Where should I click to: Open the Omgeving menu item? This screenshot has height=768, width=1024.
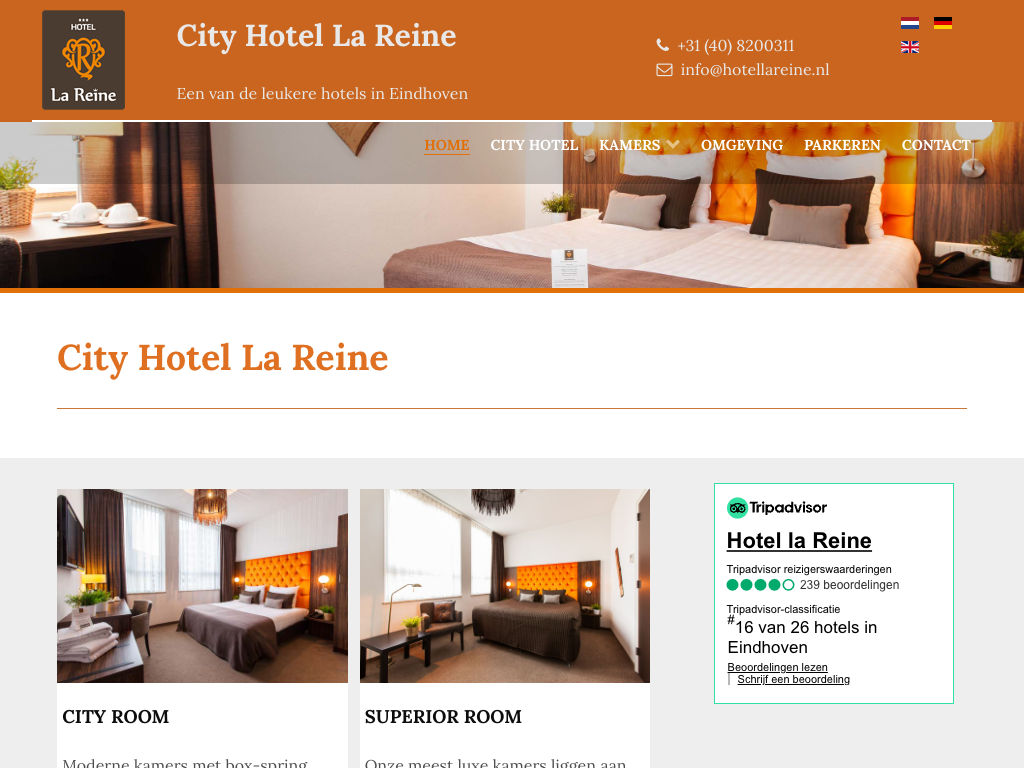coord(742,145)
